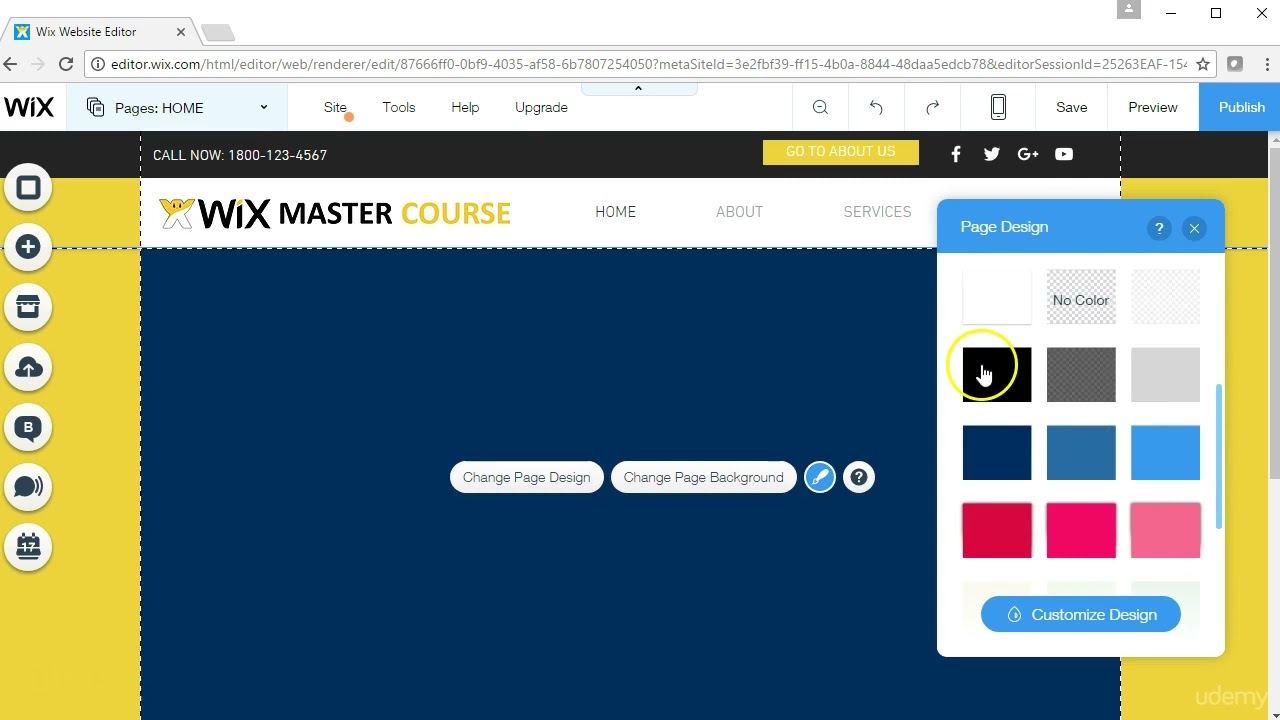Screen dimensions: 1280x720
Task: Open the Blog manager icon
Action: pyautogui.click(x=28, y=427)
